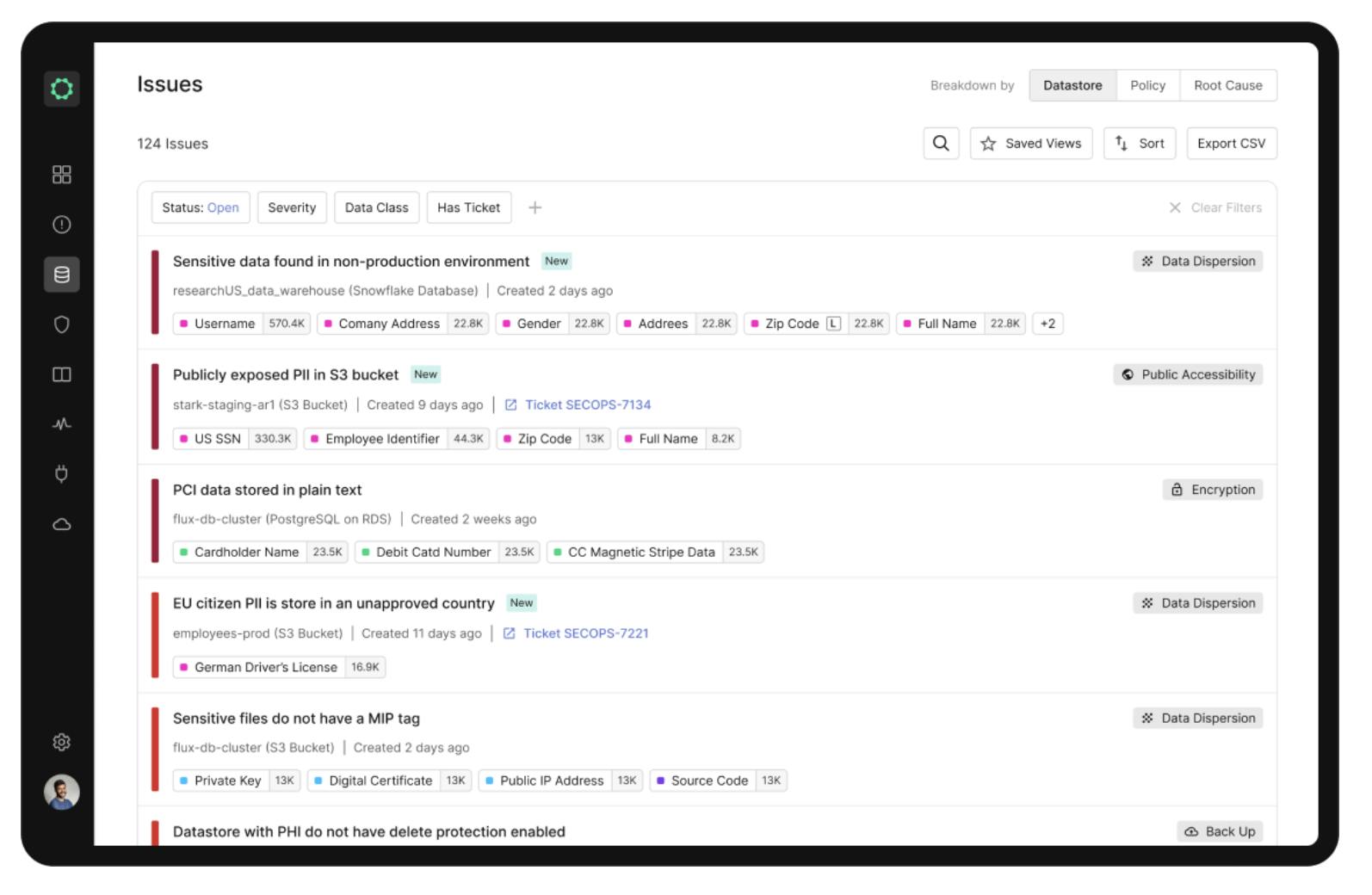Screen dimensions: 1372x895
Task: Open Ticket SECOPS-7221 link
Action: [x=576, y=633]
